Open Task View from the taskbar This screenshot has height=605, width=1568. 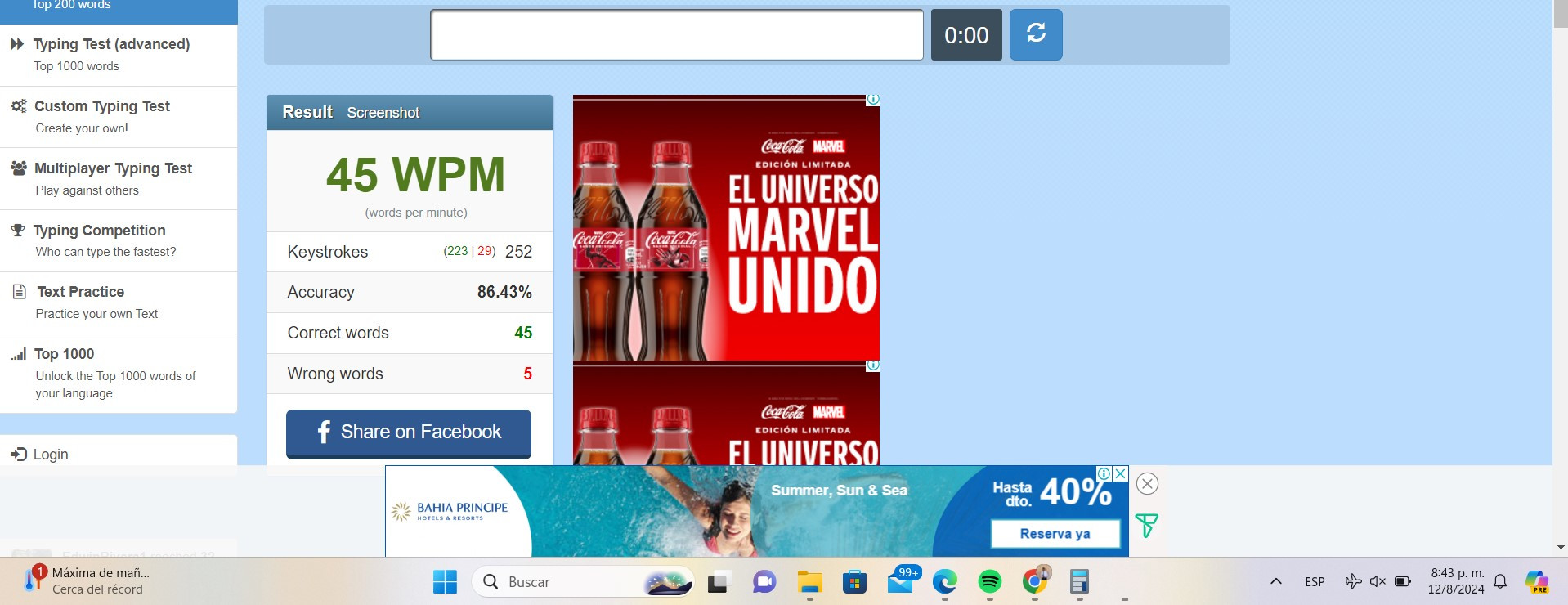point(718,582)
